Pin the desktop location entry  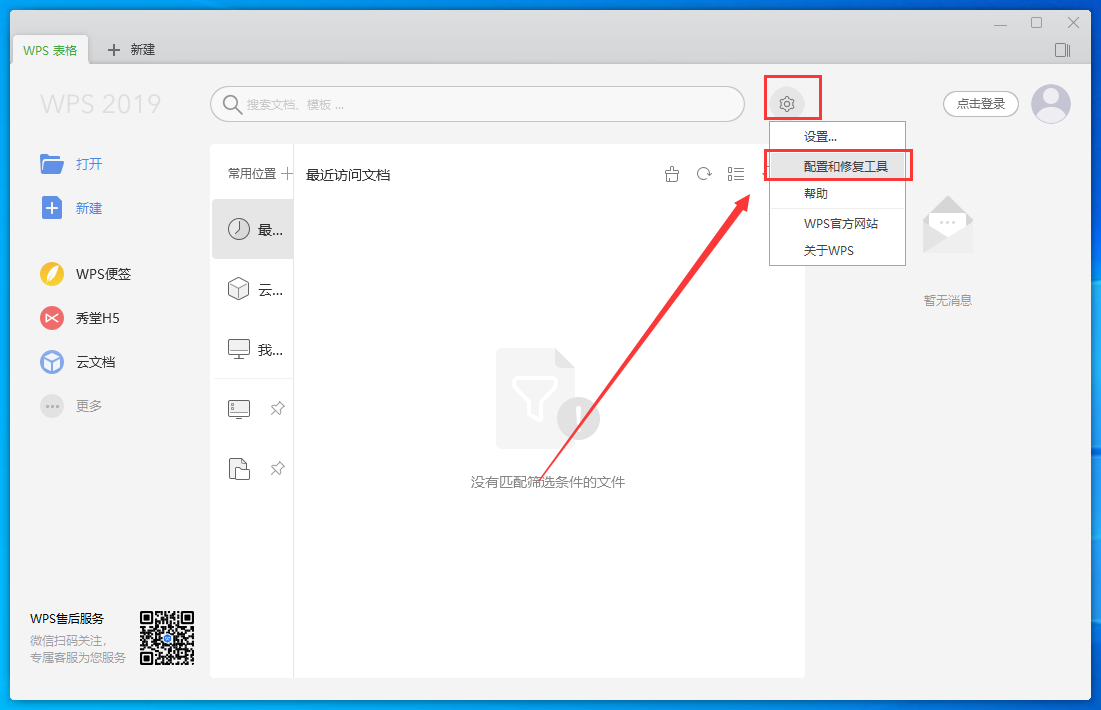(277, 408)
